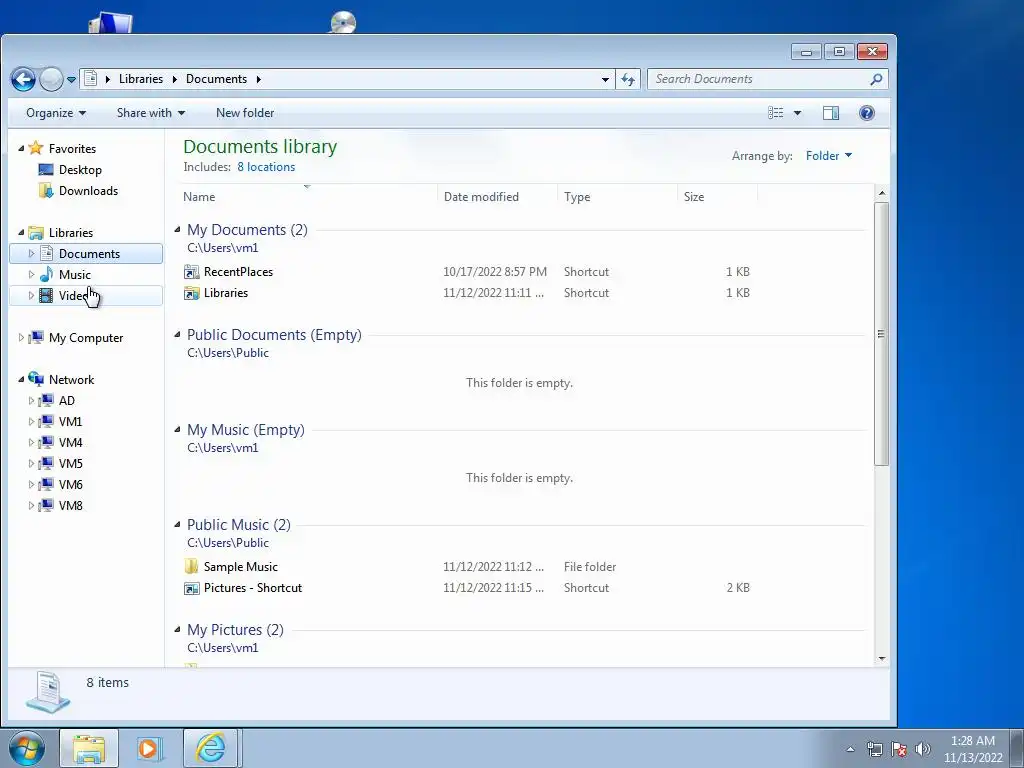The width and height of the screenshot is (1024, 768).
Task: Collapse the Favorites group
Action: point(21,149)
